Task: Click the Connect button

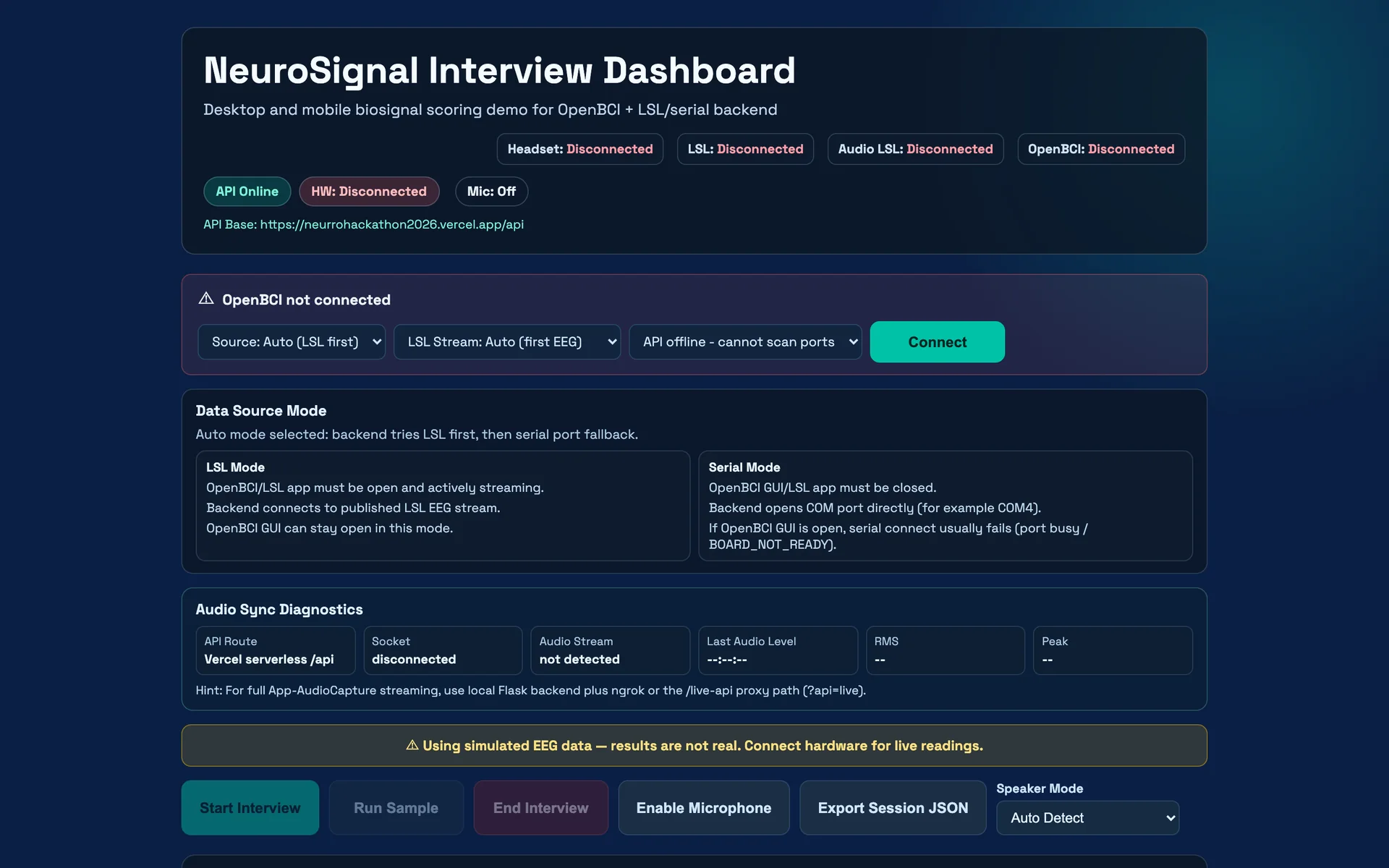Action: [937, 342]
